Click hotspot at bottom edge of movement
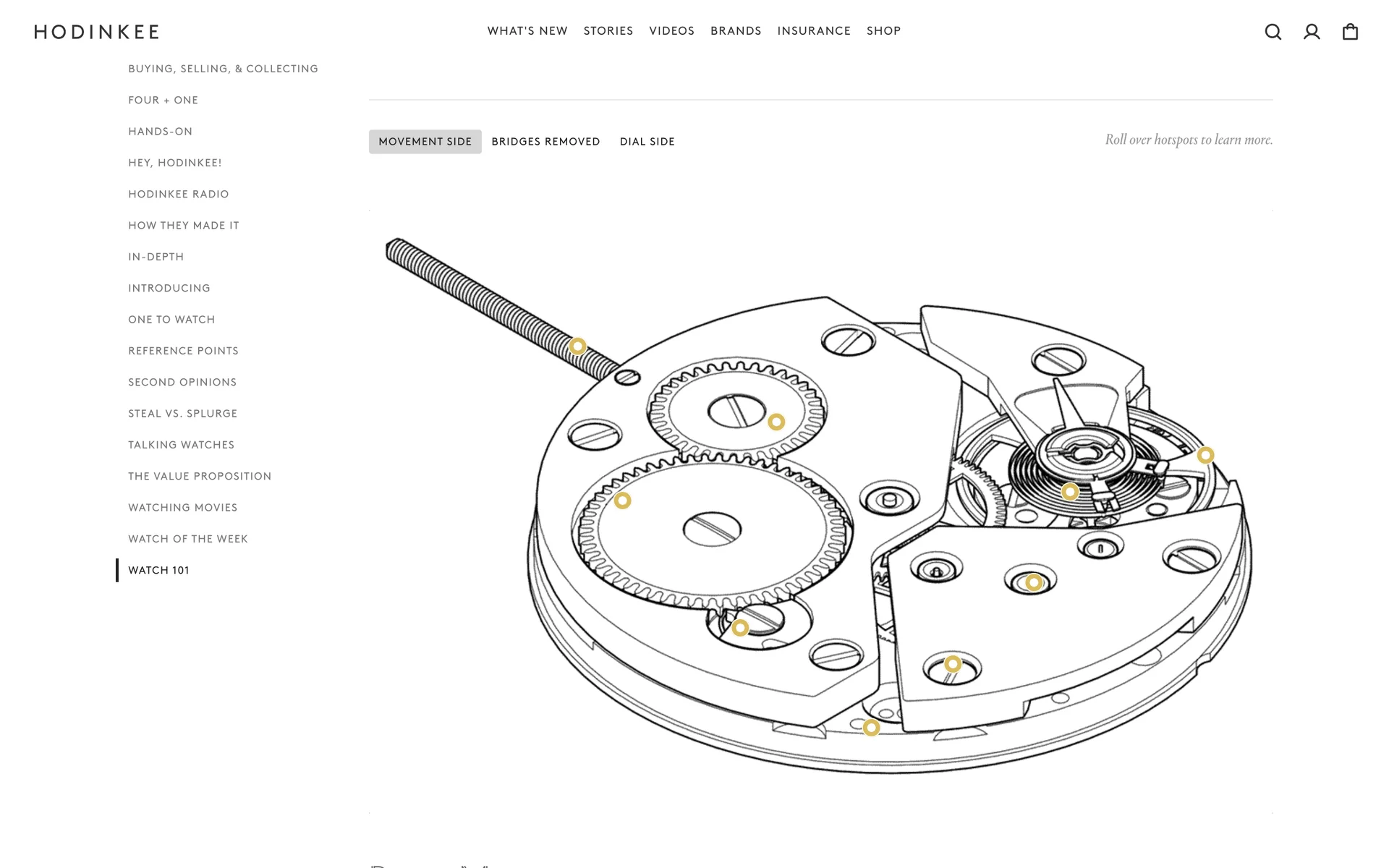 coord(871,728)
